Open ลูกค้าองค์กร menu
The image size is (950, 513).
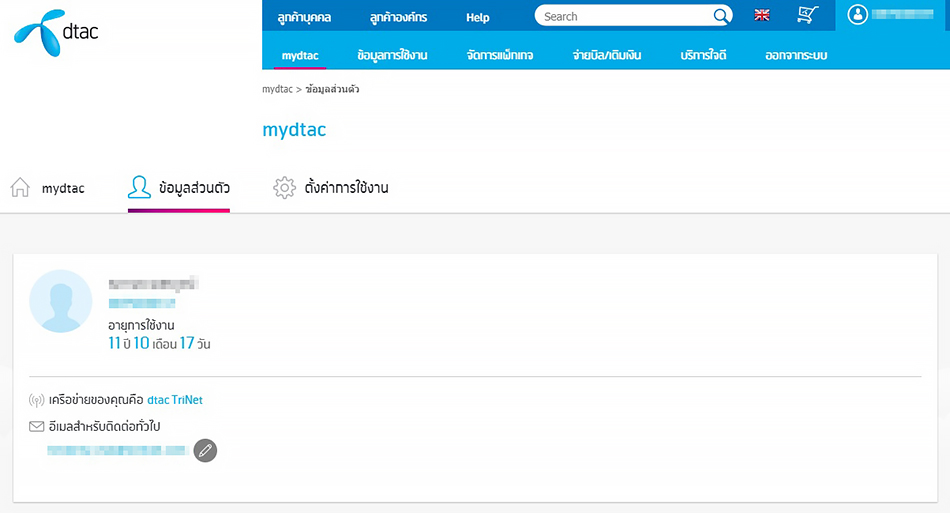pos(398,18)
